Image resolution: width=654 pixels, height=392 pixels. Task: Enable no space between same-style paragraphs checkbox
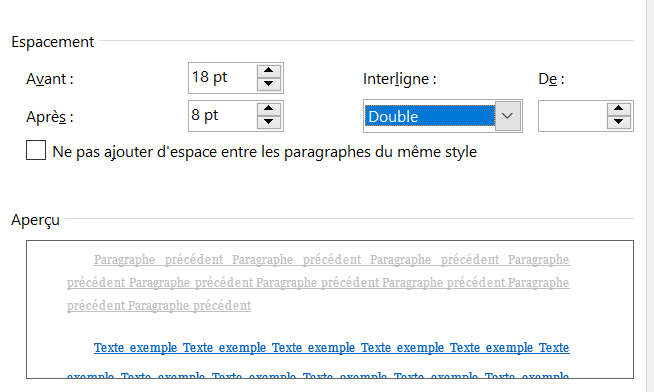click(x=36, y=150)
